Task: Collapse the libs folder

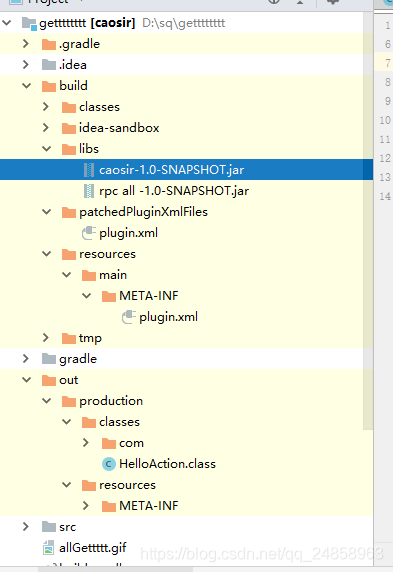Action: tap(46, 149)
